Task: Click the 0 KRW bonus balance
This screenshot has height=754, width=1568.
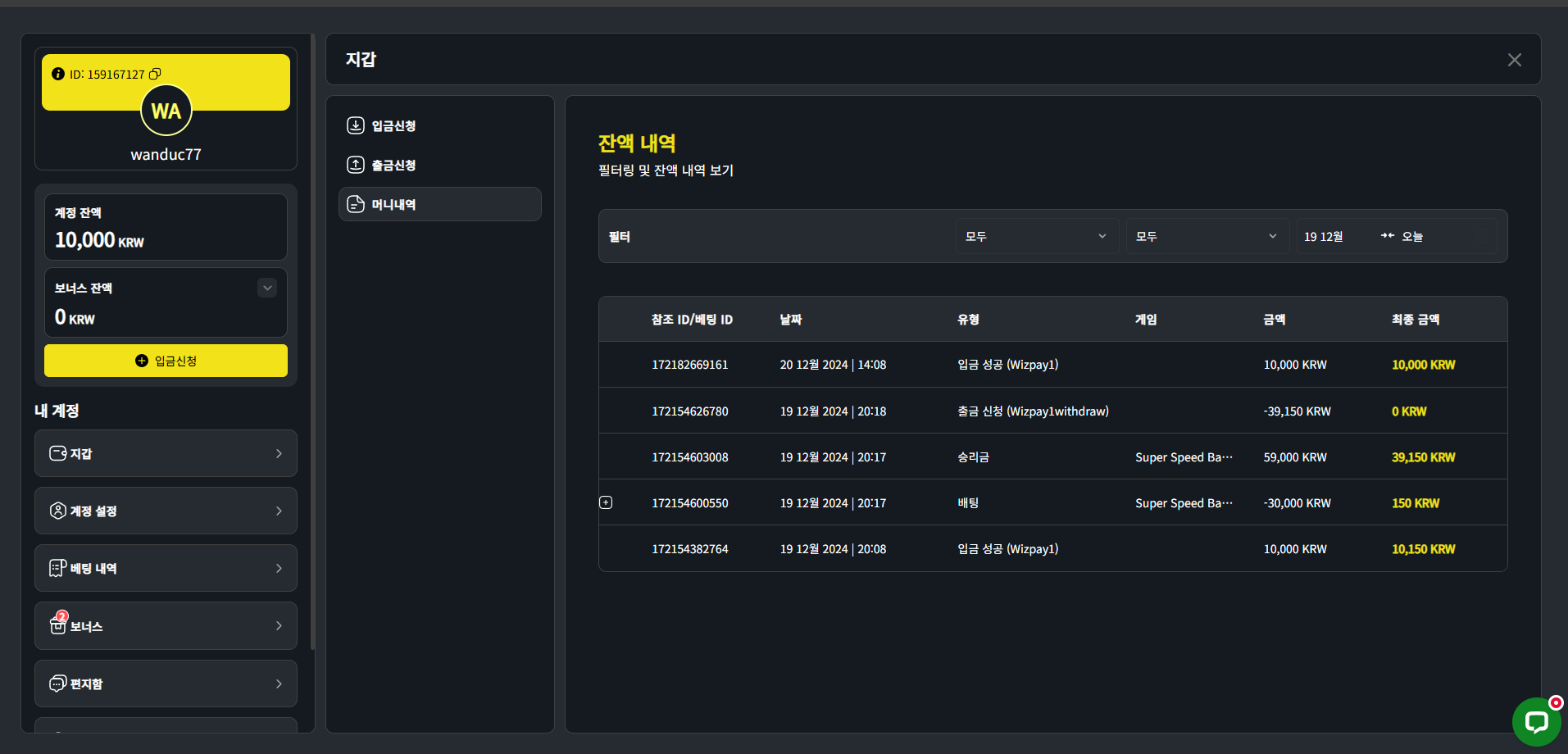Action: click(75, 317)
